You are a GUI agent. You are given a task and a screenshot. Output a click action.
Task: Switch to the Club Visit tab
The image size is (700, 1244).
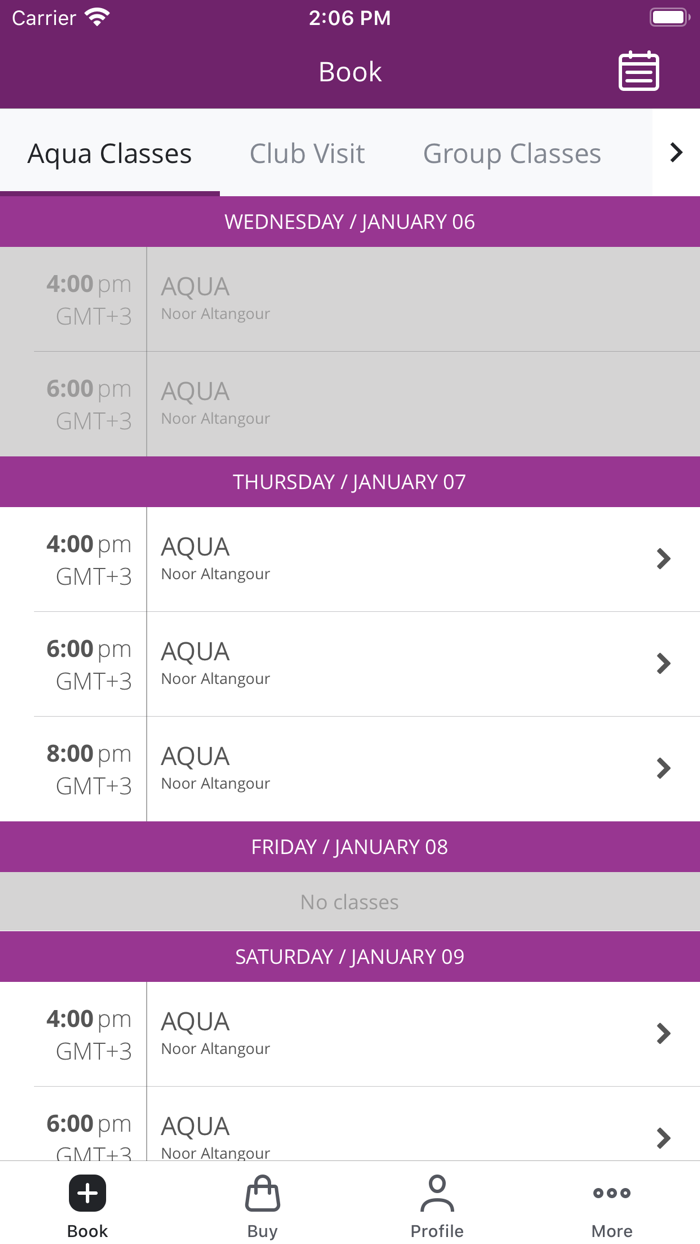[x=307, y=154]
